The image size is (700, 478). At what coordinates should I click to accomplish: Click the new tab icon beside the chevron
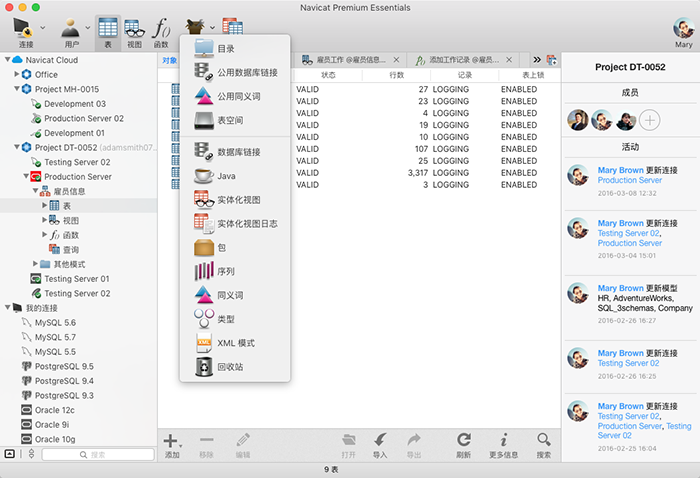tap(552, 60)
